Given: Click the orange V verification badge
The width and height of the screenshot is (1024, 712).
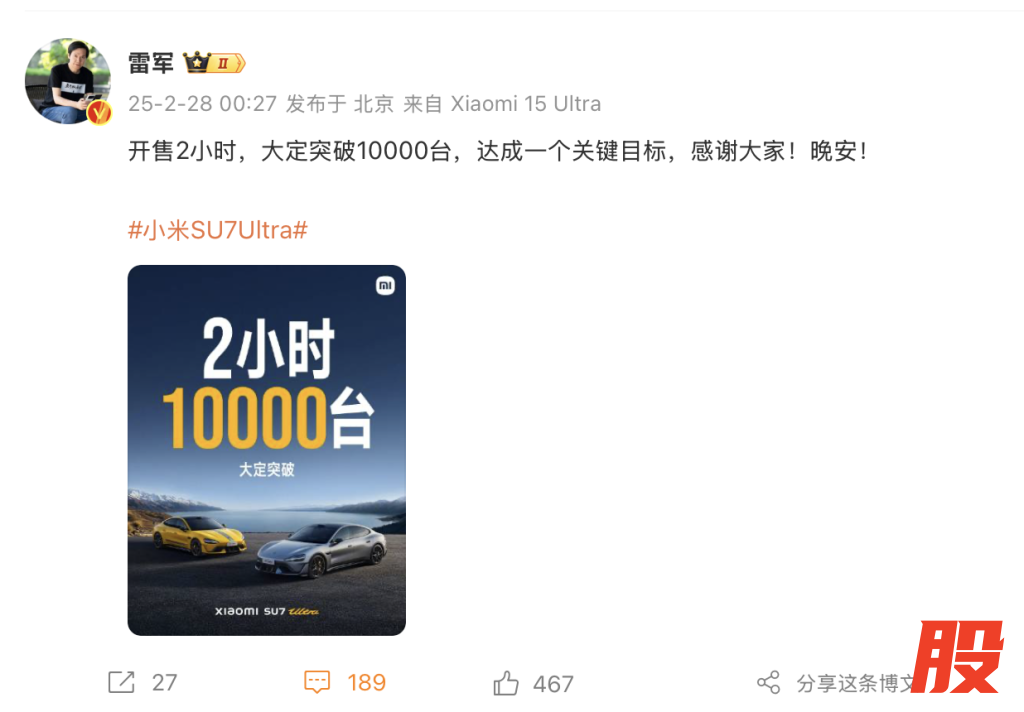Looking at the screenshot, I should 99,112.
